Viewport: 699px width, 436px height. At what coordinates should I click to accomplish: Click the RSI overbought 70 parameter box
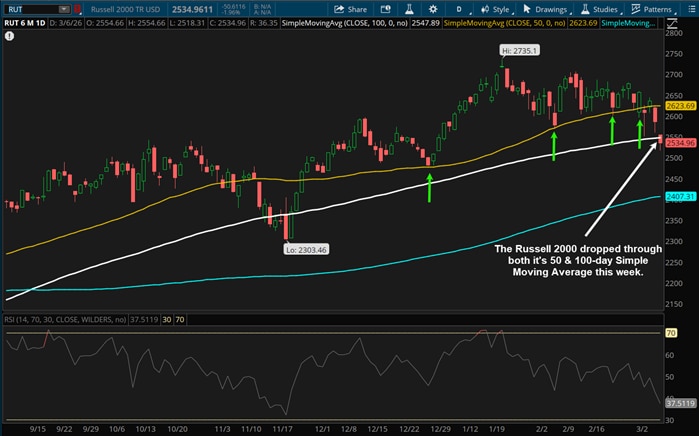pos(180,319)
